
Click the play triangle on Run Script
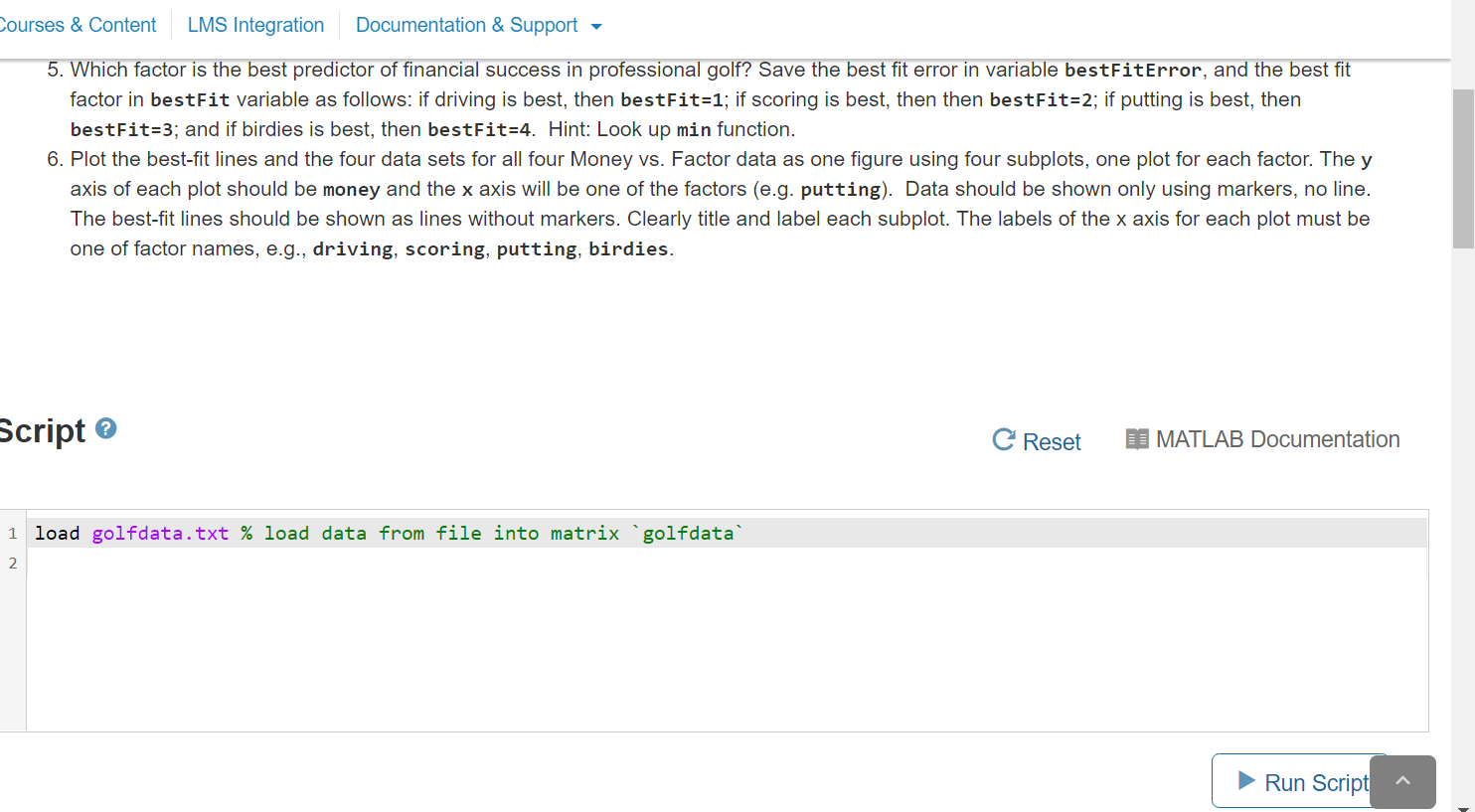coord(1244,782)
